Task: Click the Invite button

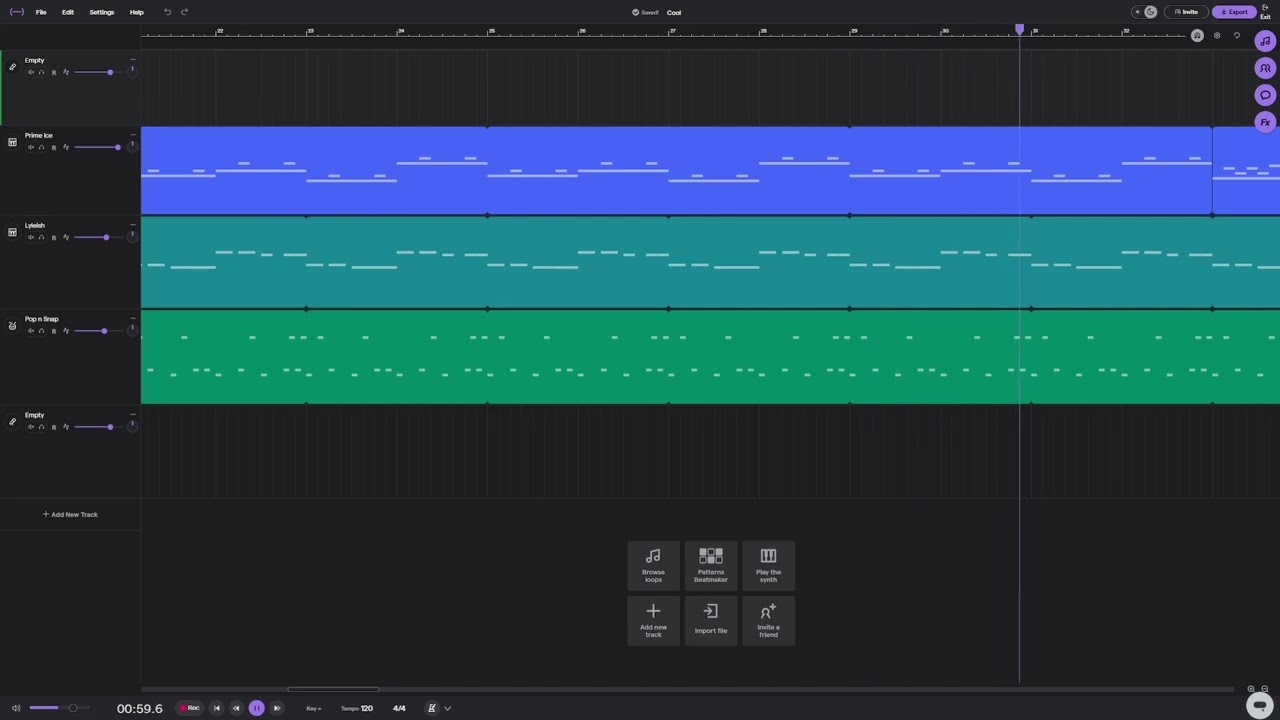Action: pyautogui.click(x=1186, y=12)
